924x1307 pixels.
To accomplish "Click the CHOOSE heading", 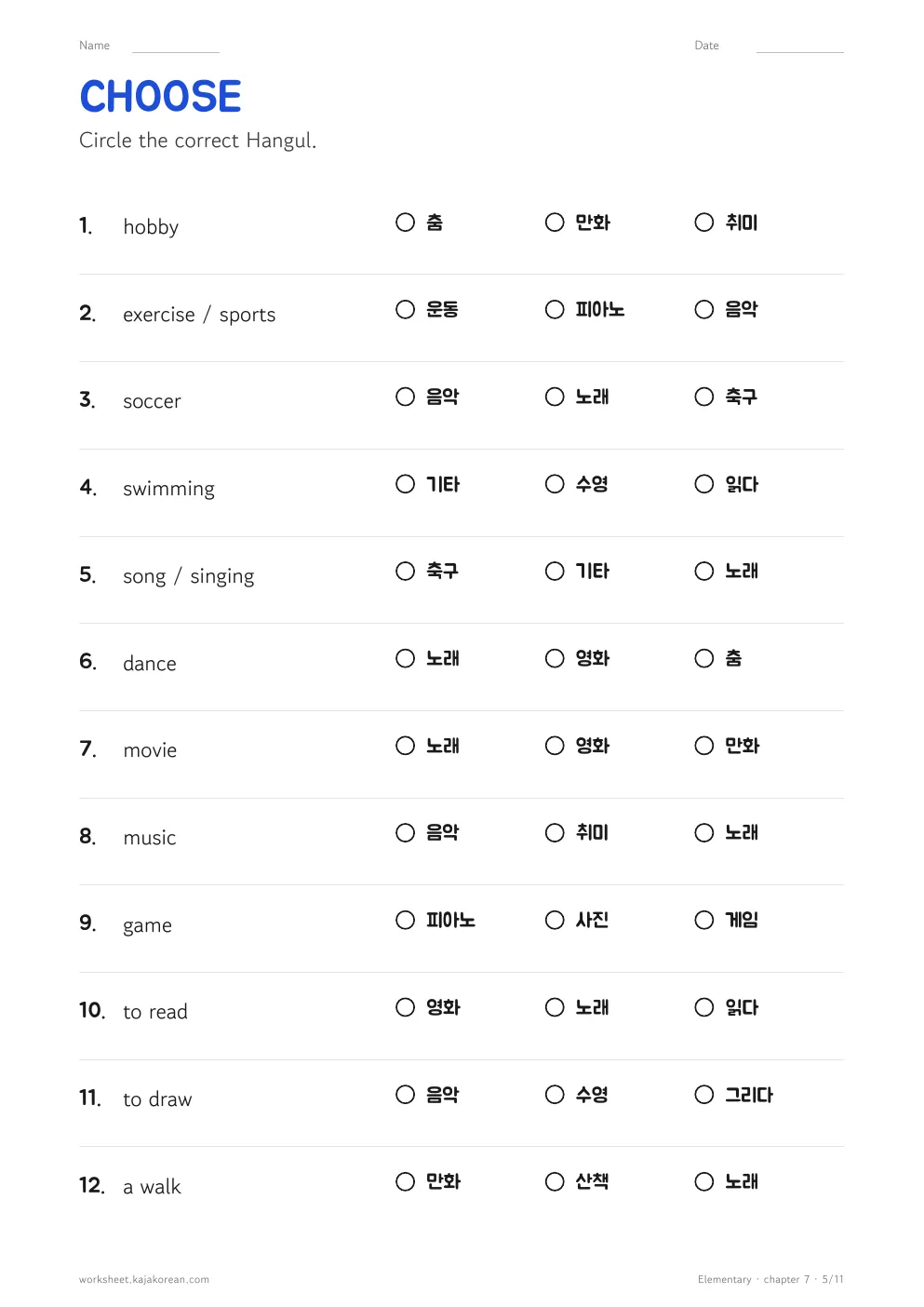I will [x=160, y=97].
